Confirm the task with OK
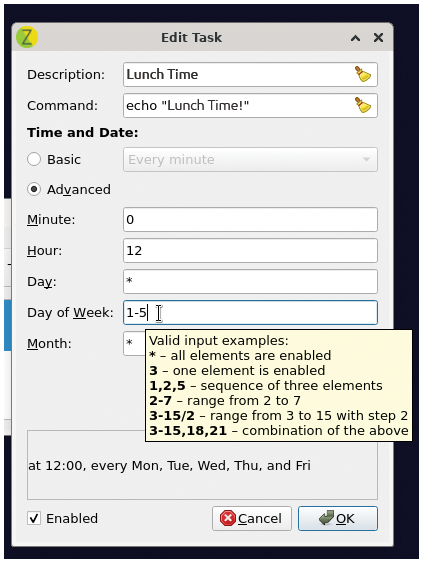This screenshot has height=563, width=423. point(338,518)
